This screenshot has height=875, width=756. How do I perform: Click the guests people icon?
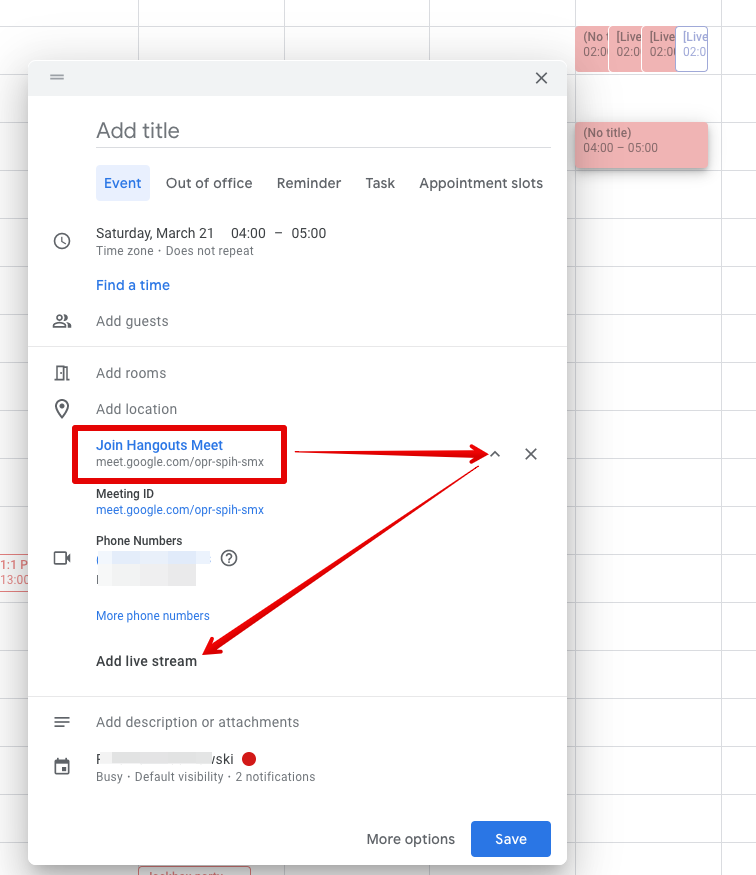[x=62, y=321]
